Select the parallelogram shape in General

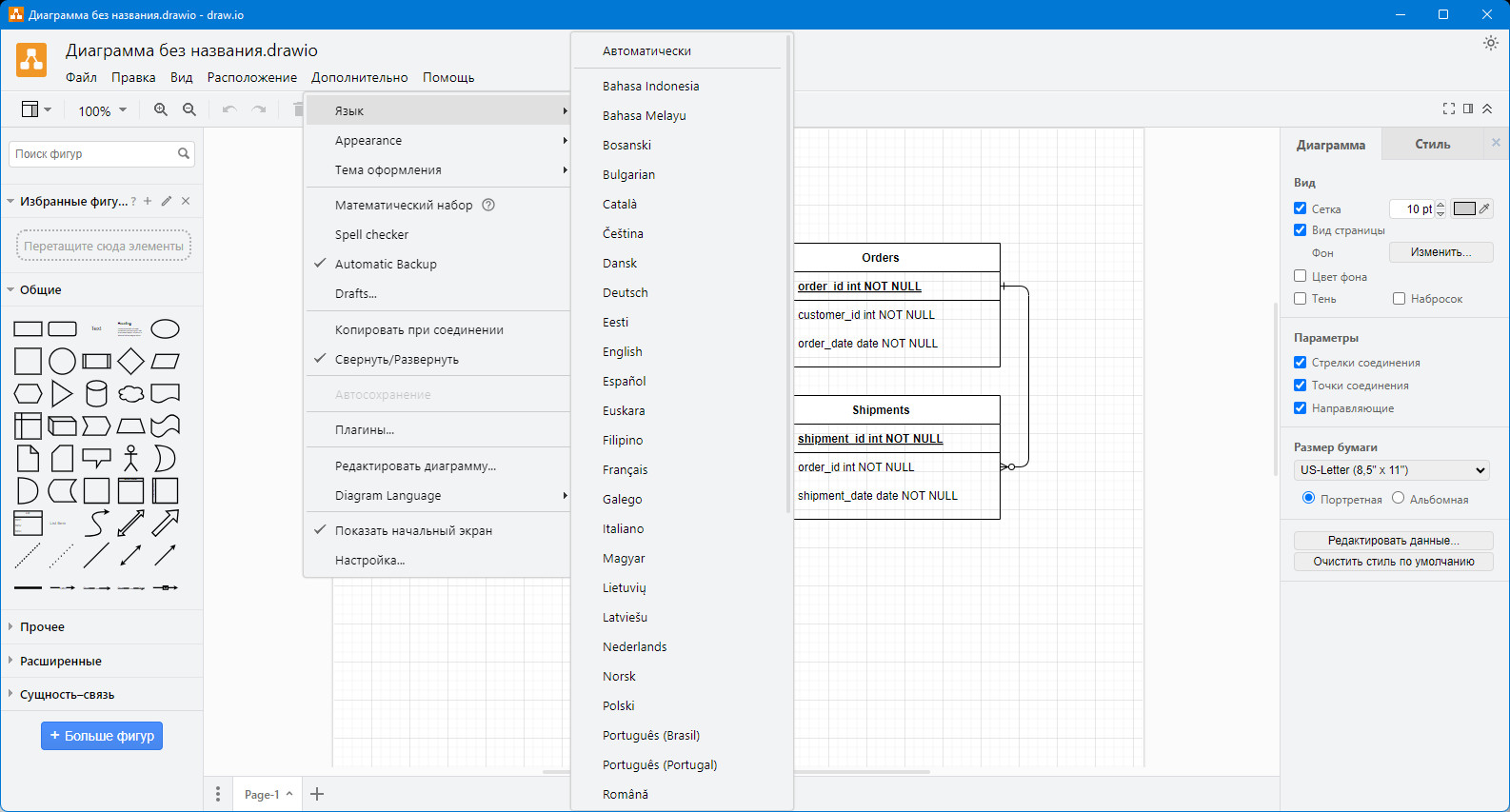(166, 362)
